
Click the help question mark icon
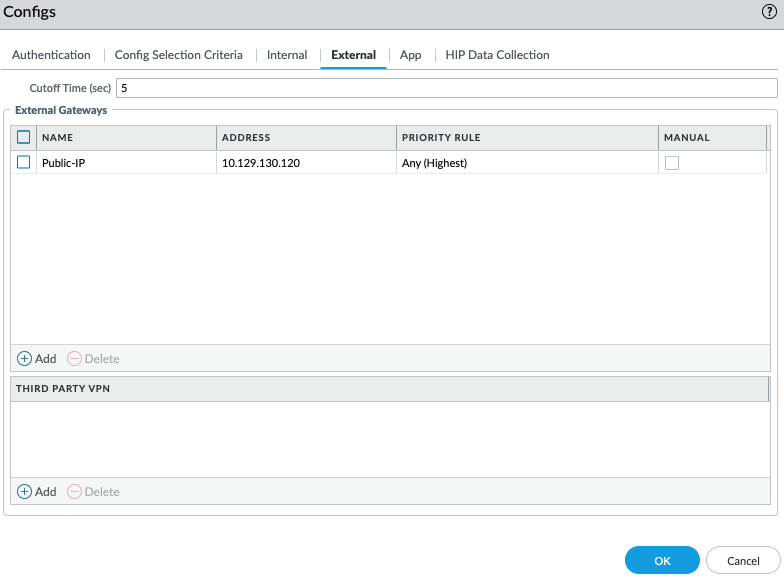click(769, 12)
